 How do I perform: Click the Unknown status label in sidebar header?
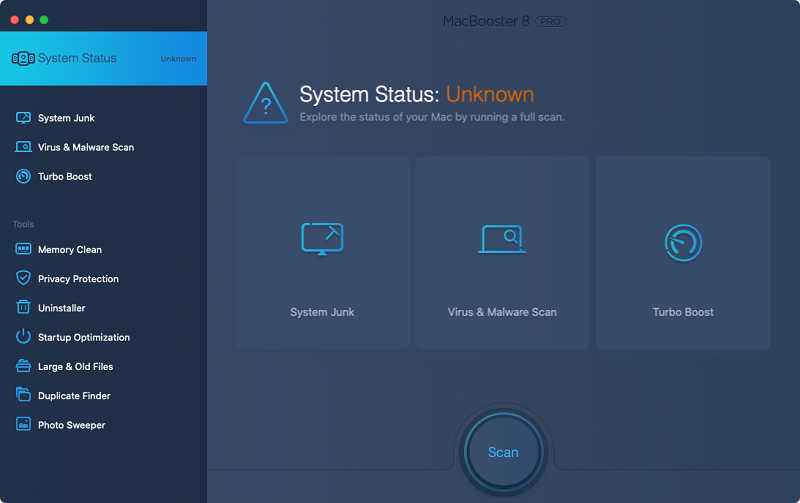tap(178, 59)
